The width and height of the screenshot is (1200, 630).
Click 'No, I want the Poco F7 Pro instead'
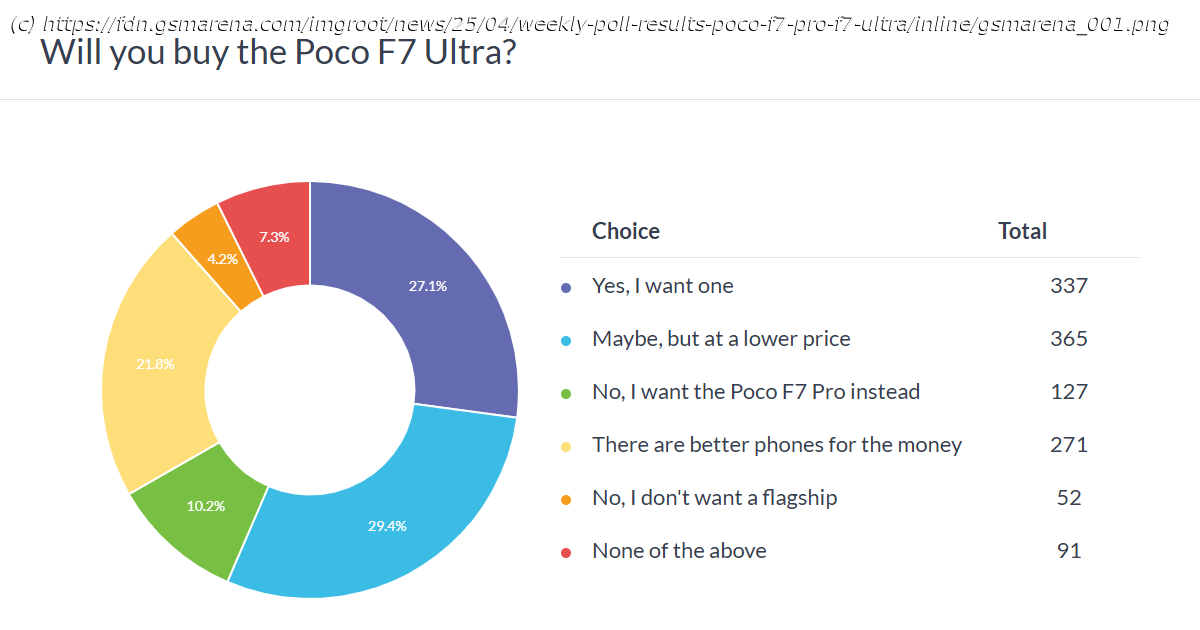[756, 392]
